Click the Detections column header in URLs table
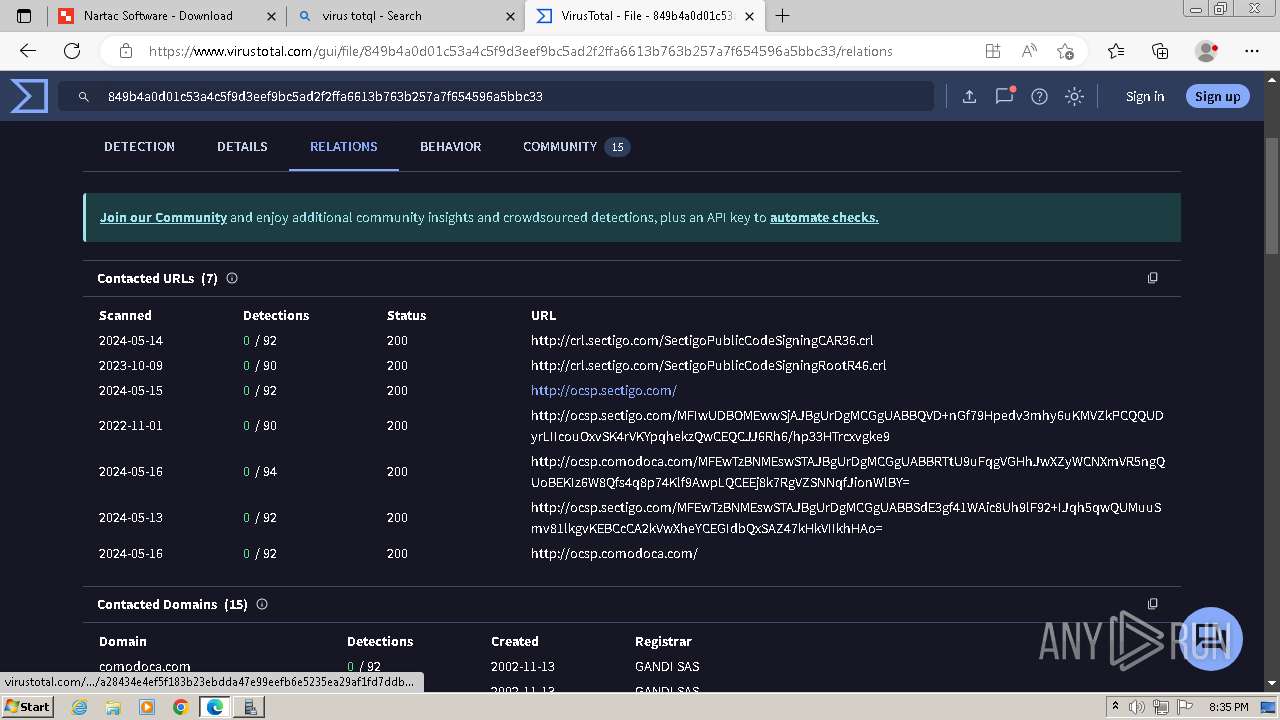1280x720 pixels. [276, 315]
